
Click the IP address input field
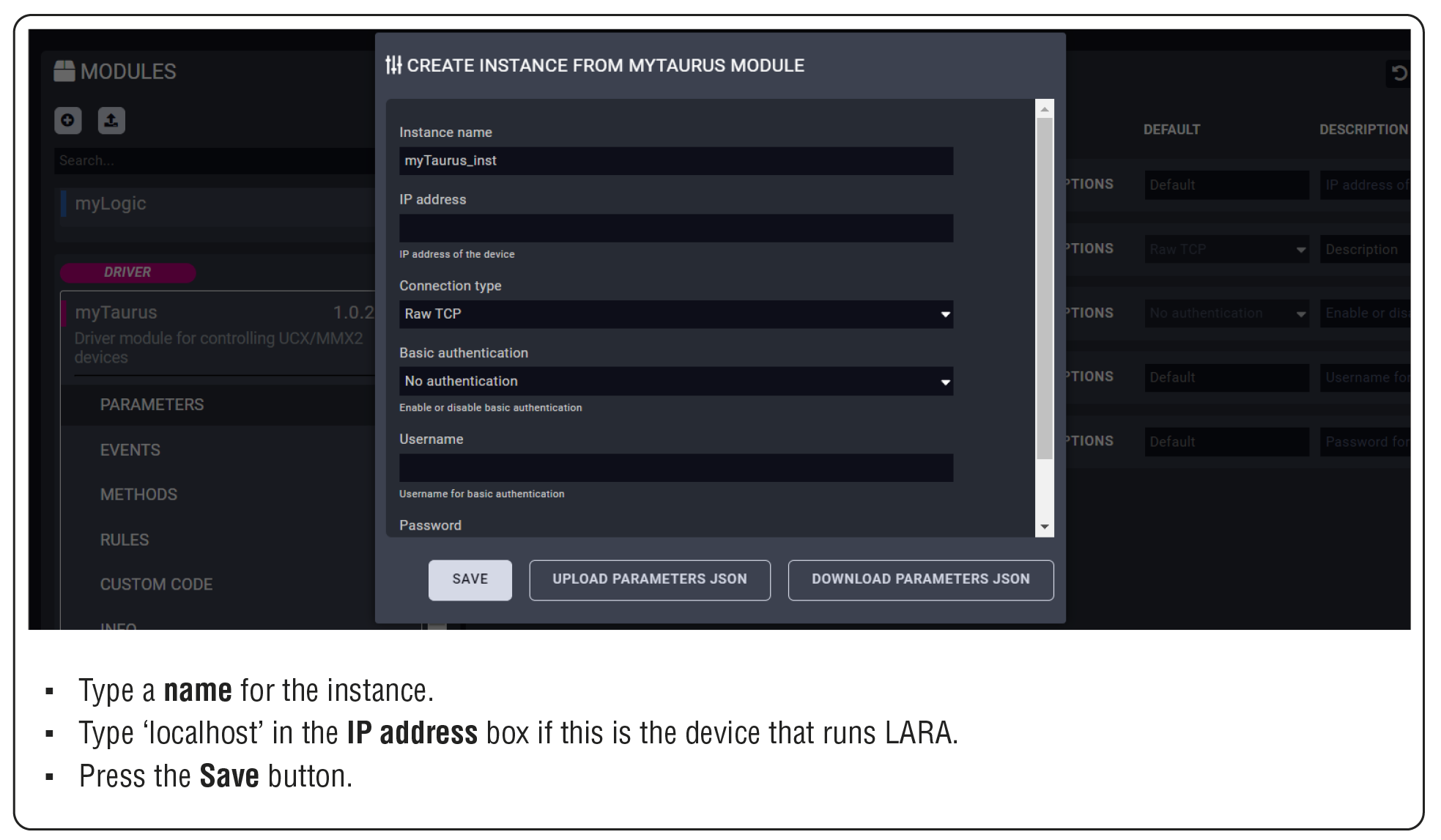pos(675,228)
